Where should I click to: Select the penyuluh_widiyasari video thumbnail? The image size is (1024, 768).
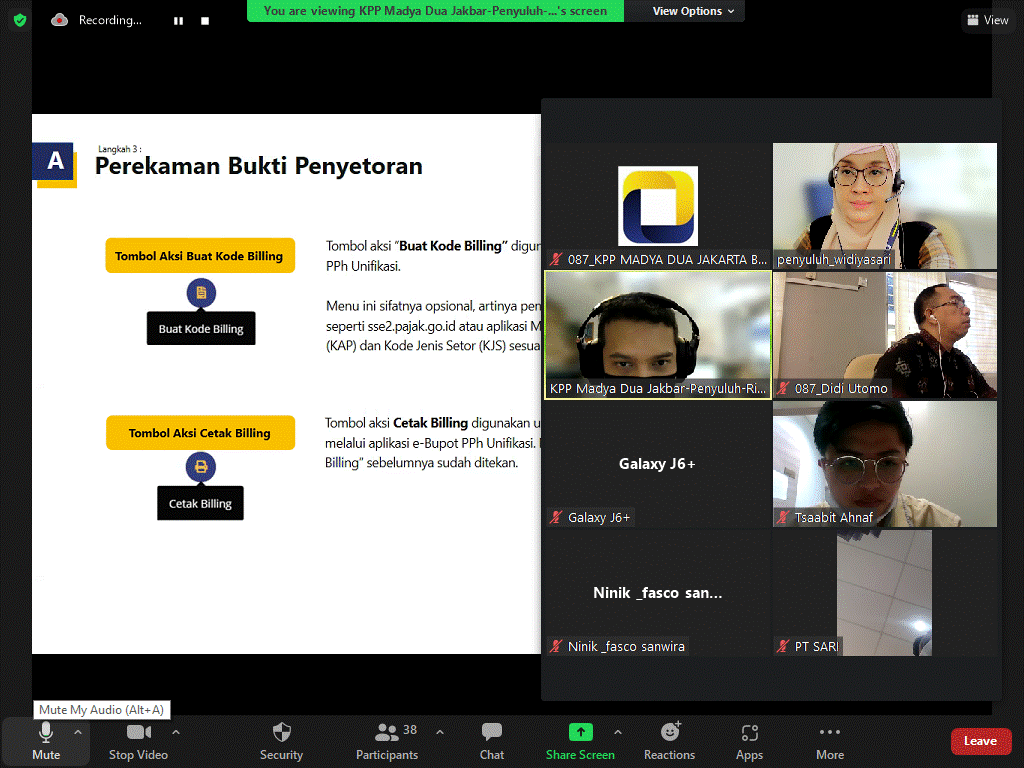point(884,205)
